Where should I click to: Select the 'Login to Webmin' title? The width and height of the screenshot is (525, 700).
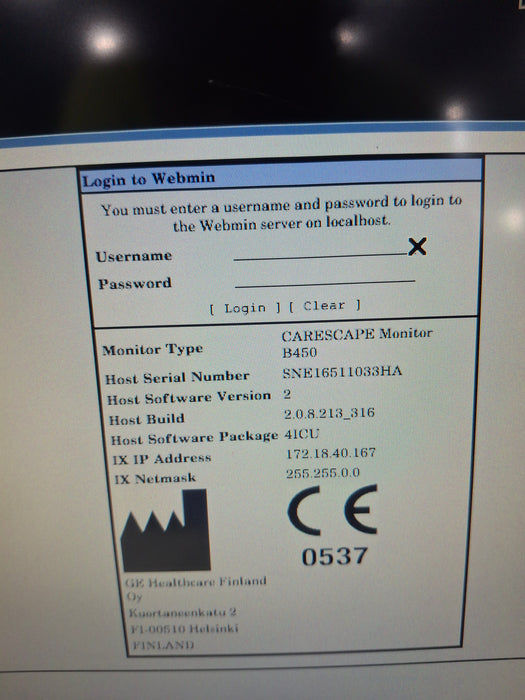pos(149,179)
